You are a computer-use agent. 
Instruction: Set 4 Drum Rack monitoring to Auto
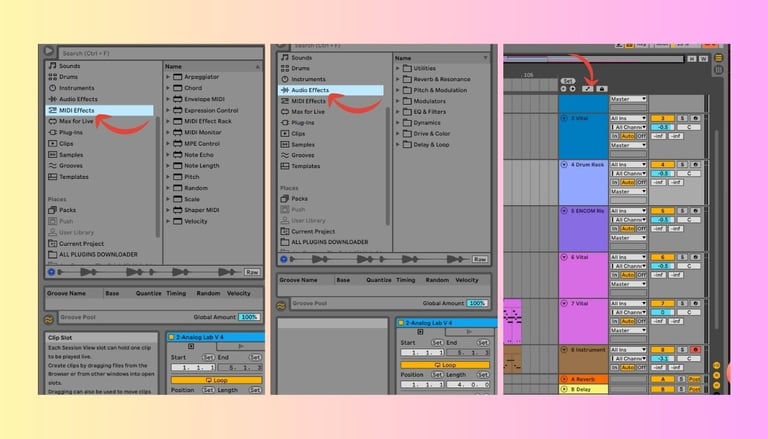coord(627,182)
